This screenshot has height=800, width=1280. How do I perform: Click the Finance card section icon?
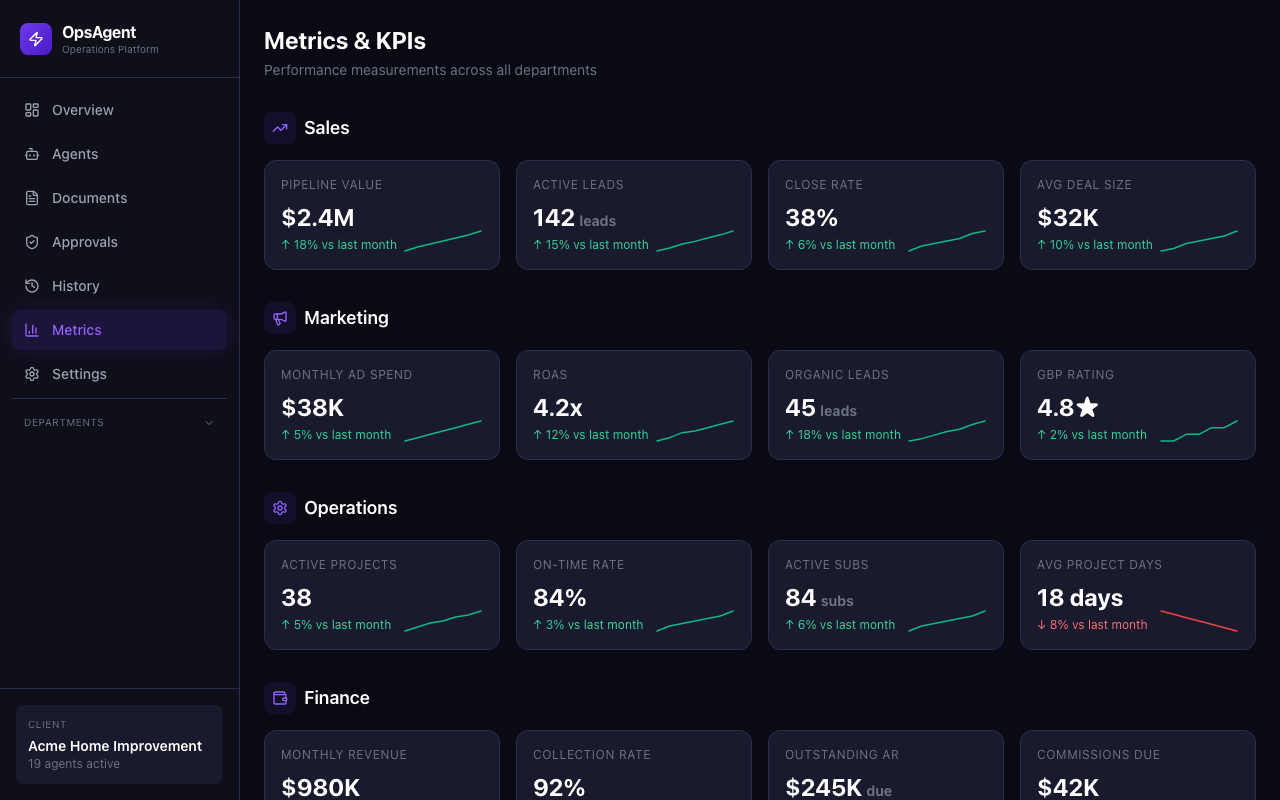click(x=279, y=698)
